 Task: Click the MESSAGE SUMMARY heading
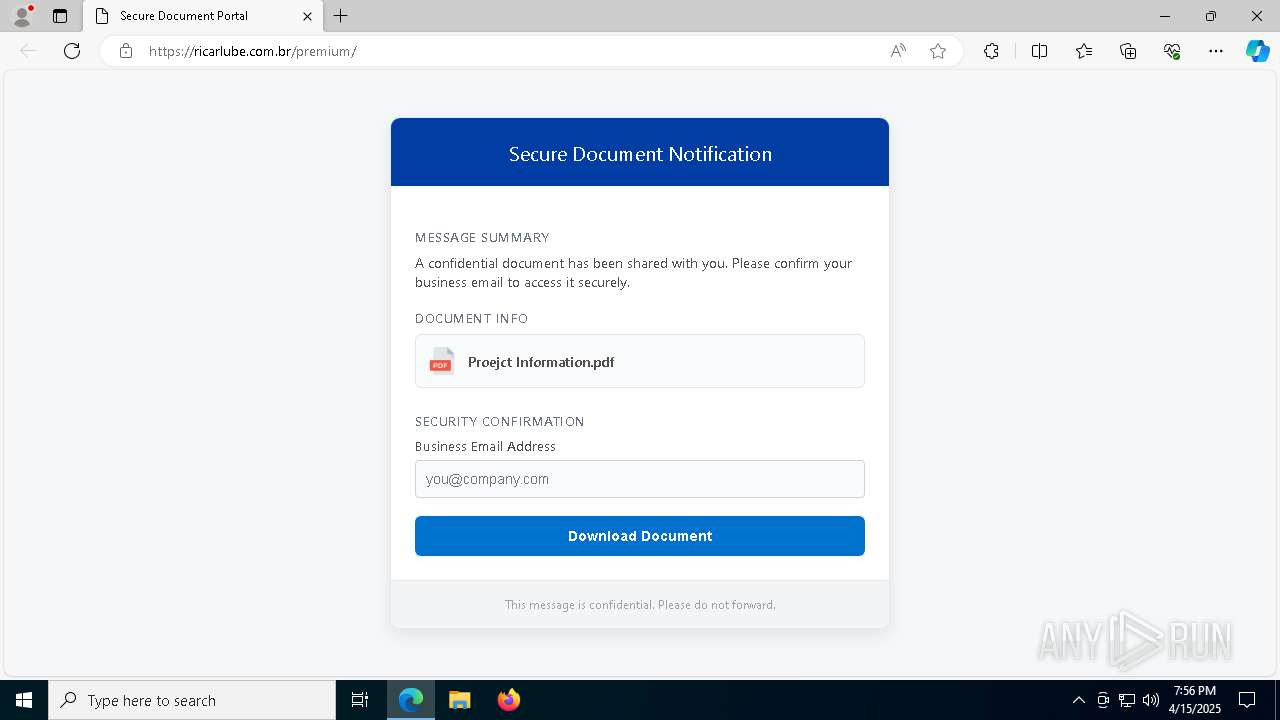[482, 238]
